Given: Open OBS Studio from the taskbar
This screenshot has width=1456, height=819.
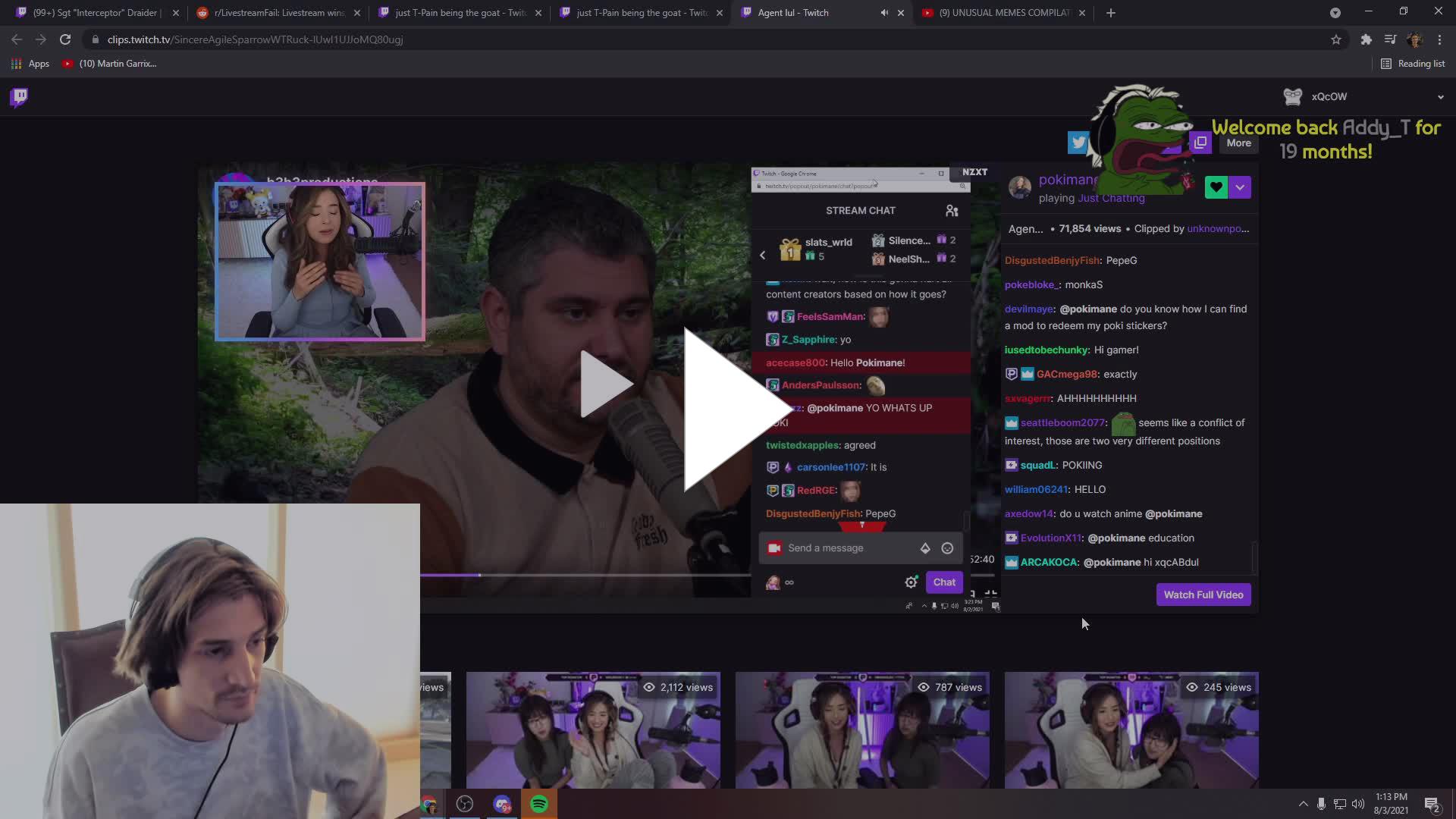Looking at the screenshot, I should click(x=465, y=804).
